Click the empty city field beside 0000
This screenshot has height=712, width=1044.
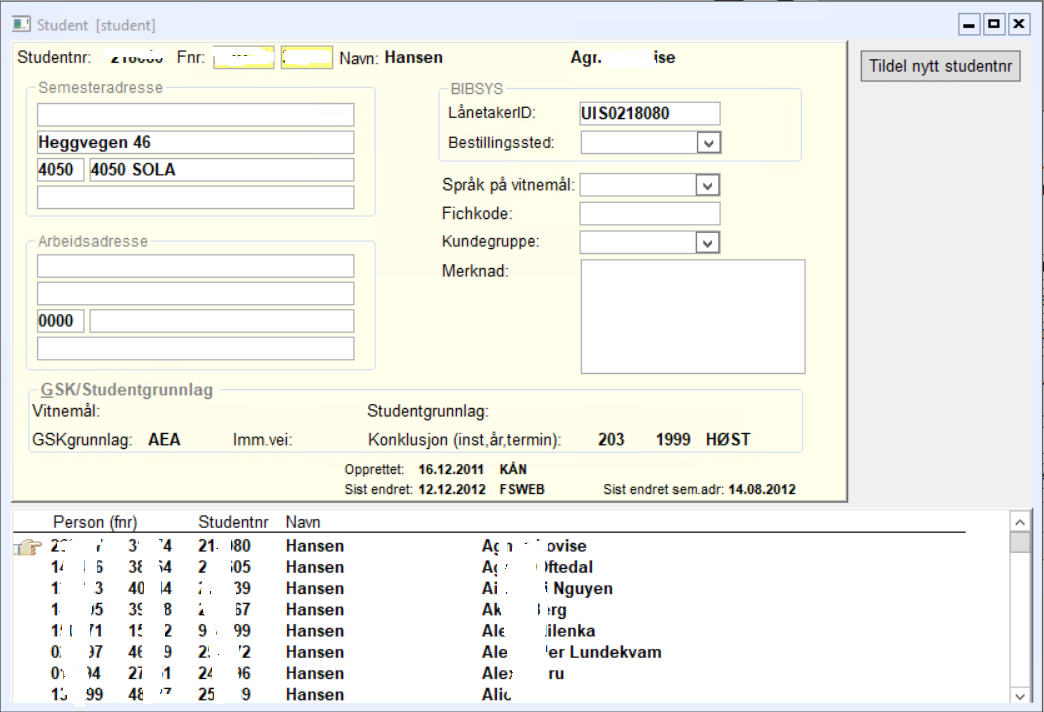click(222, 321)
